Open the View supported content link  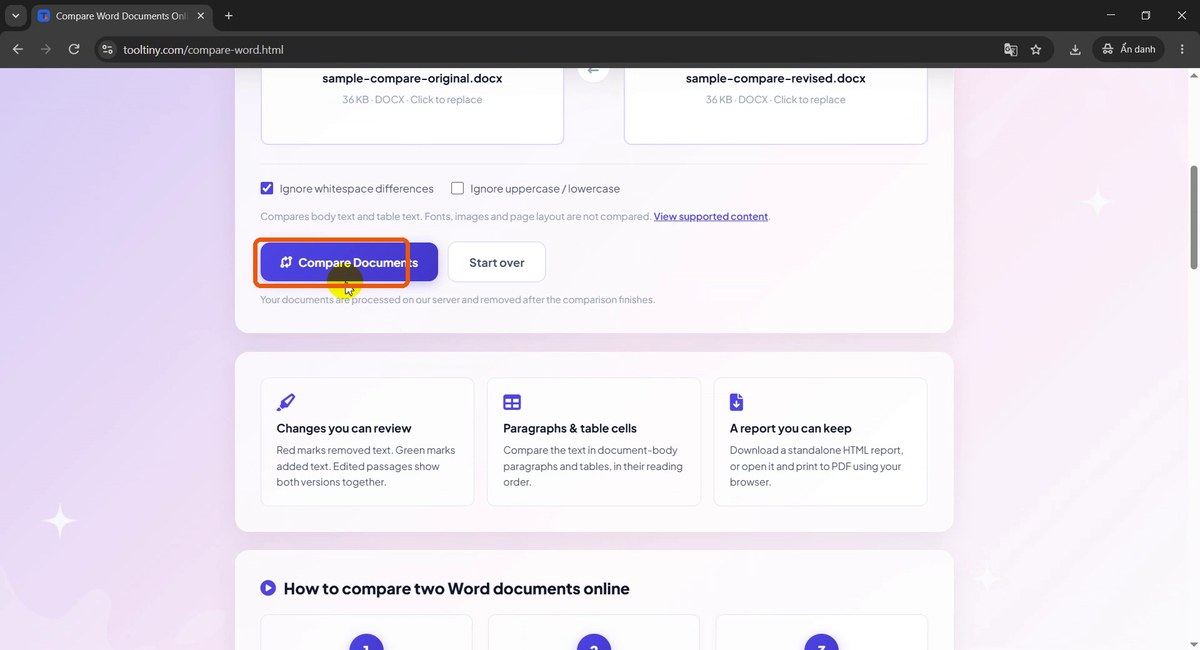click(x=711, y=216)
